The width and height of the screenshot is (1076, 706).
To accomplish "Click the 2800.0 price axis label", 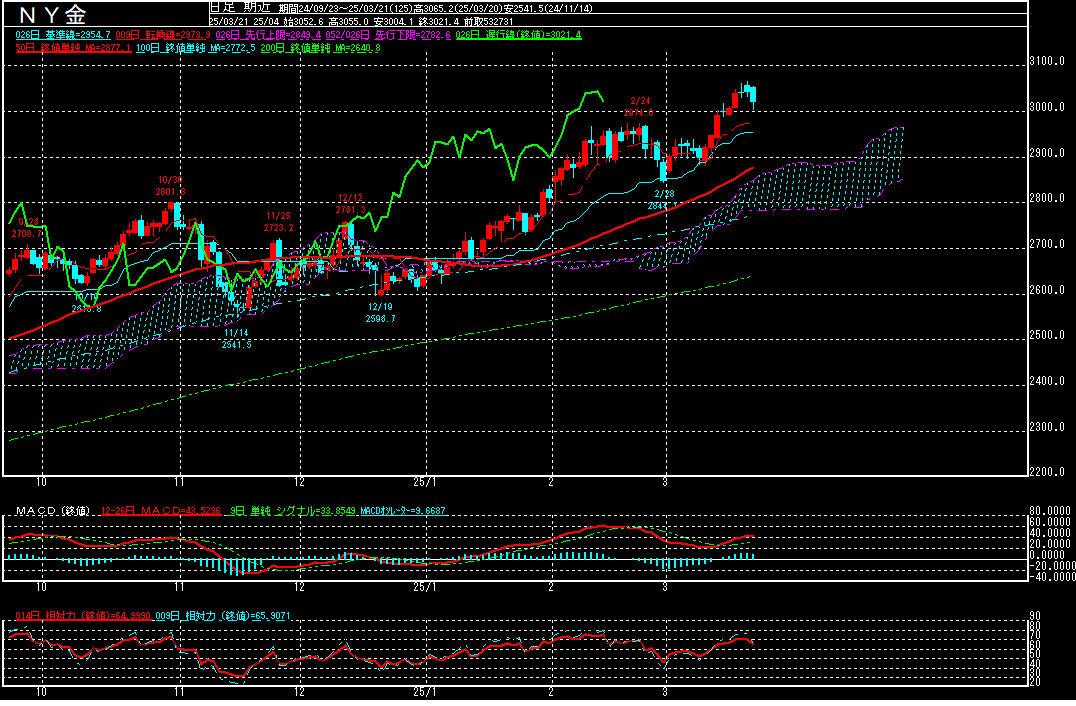I will click(1046, 198).
